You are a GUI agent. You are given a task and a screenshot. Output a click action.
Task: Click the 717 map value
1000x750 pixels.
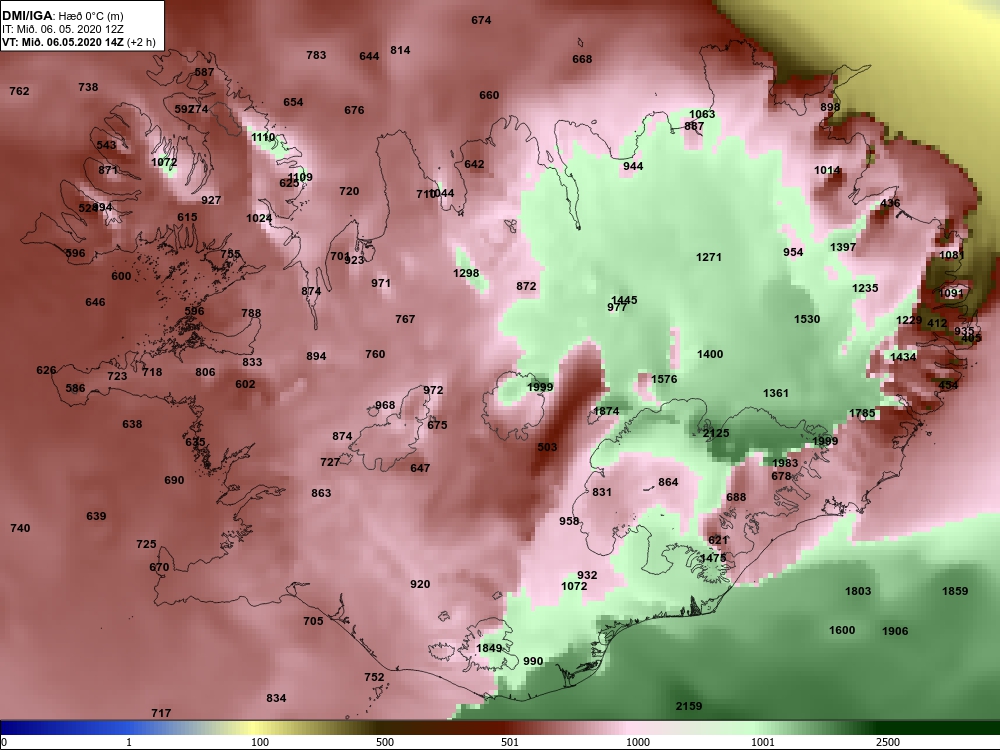[x=161, y=713]
